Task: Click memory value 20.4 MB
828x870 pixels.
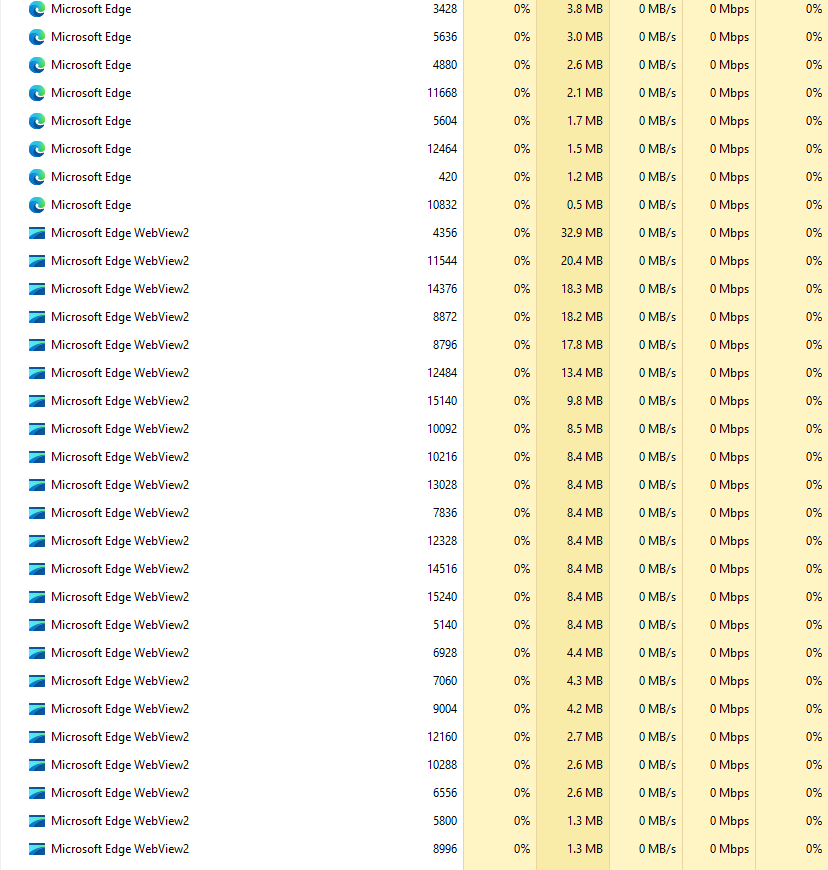Action: pyautogui.click(x=582, y=261)
